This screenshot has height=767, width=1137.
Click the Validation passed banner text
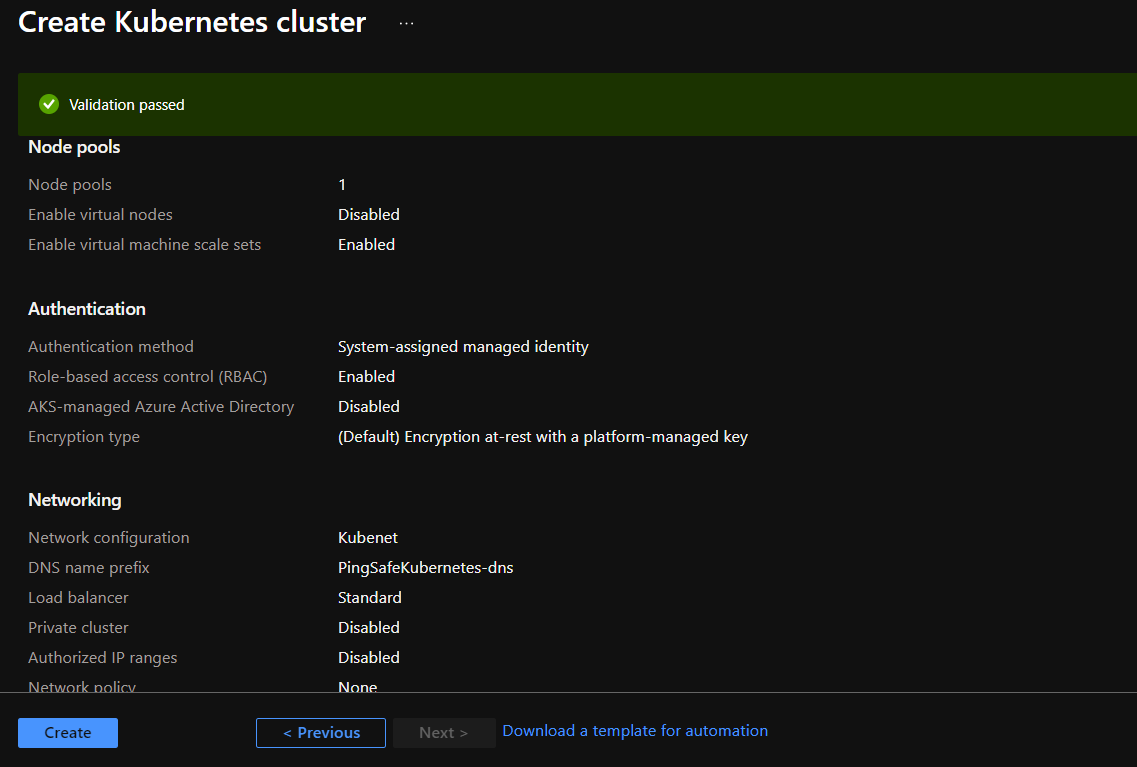click(x=127, y=105)
